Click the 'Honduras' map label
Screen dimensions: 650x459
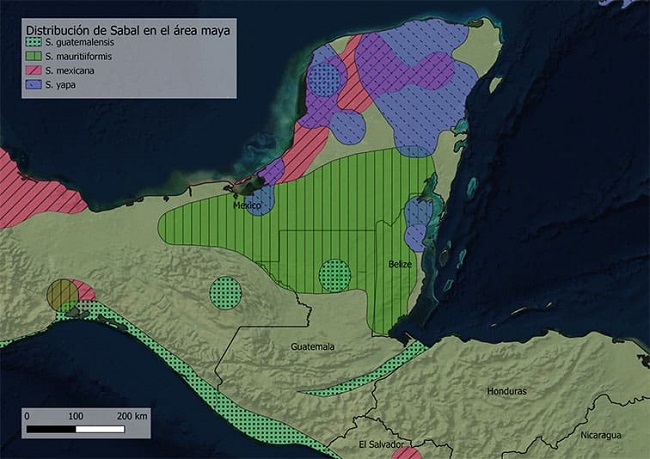tap(505, 391)
